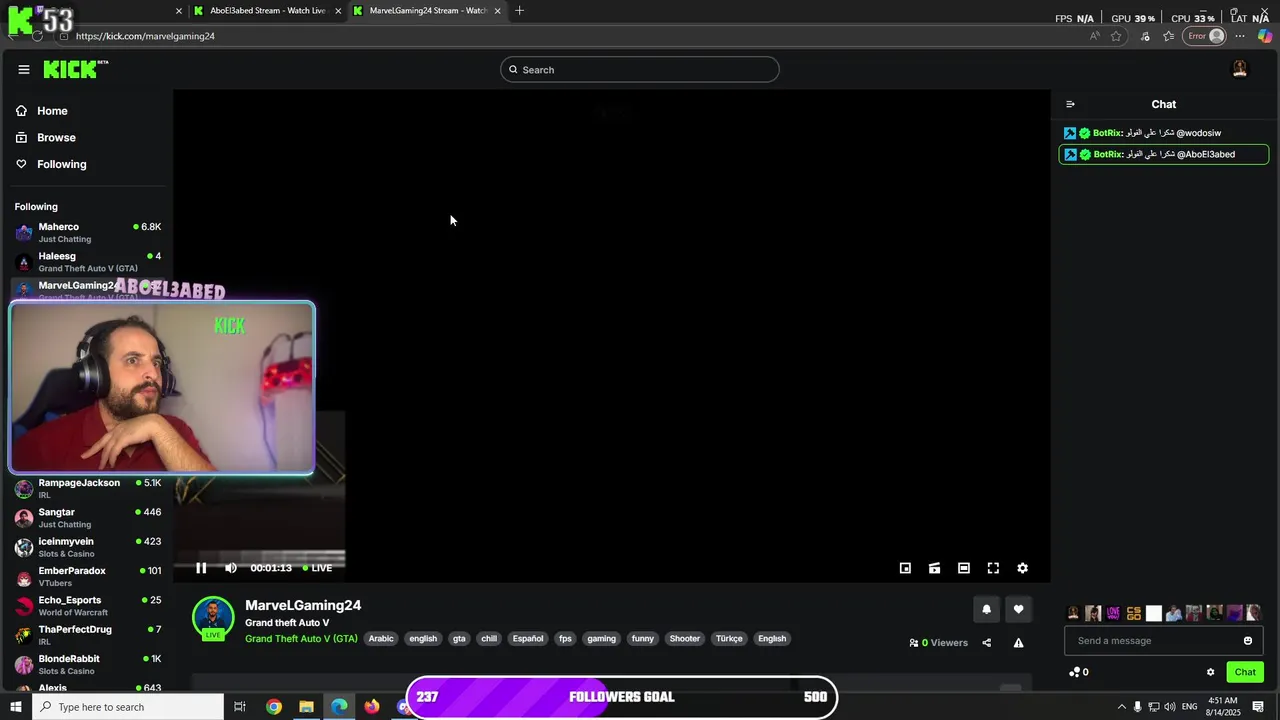Open the Echo_Esports channel
The image size is (1280, 720).
click(x=88, y=606)
